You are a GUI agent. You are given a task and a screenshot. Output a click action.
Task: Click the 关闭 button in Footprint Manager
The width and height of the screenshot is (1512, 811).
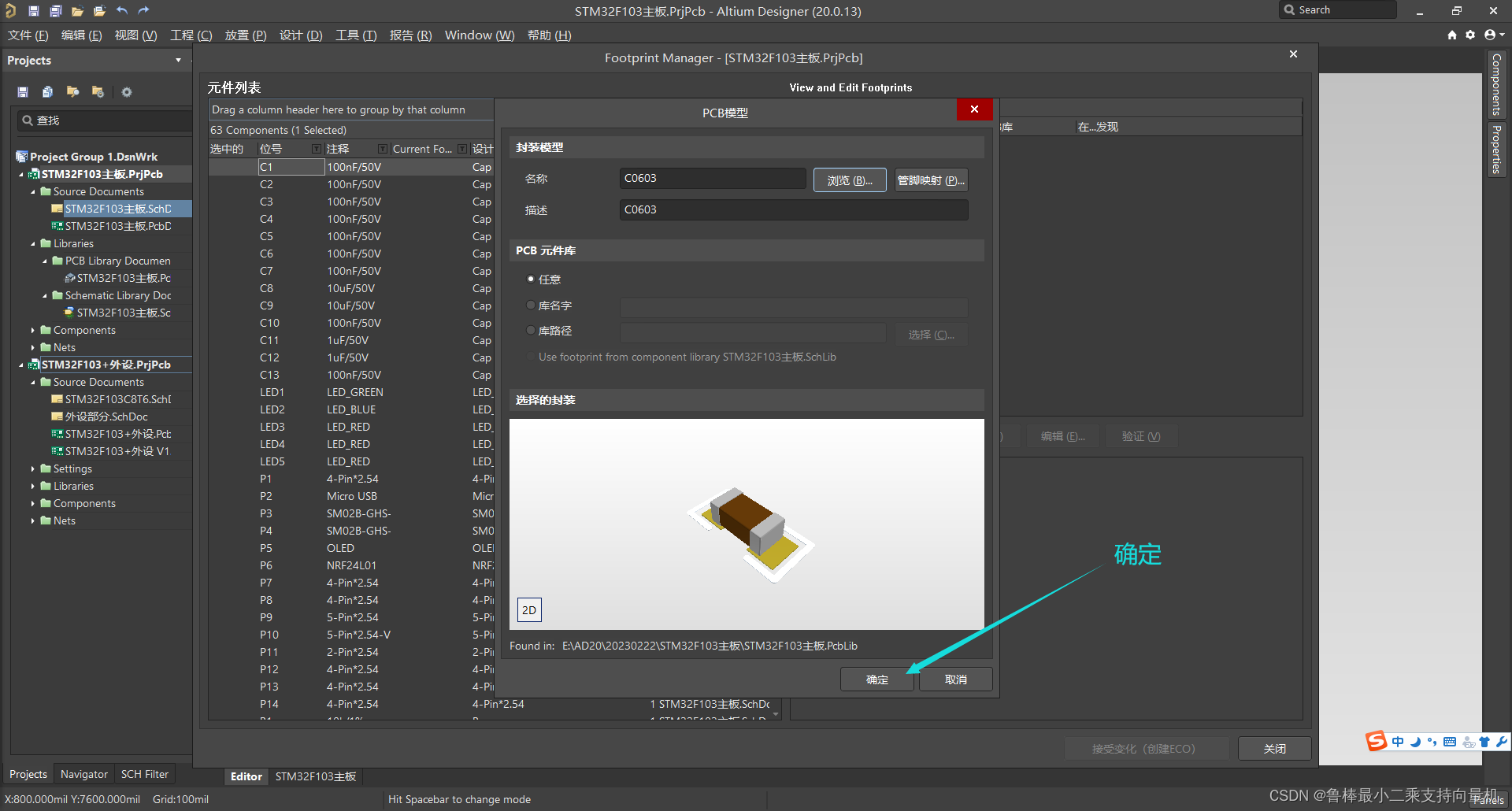point(1275,749)
